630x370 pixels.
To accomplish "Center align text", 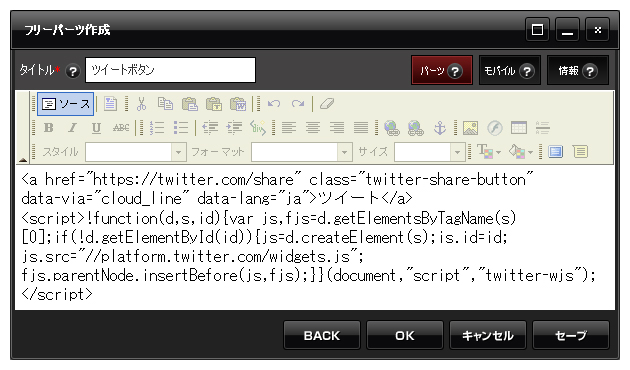I will tap(313, 128).
